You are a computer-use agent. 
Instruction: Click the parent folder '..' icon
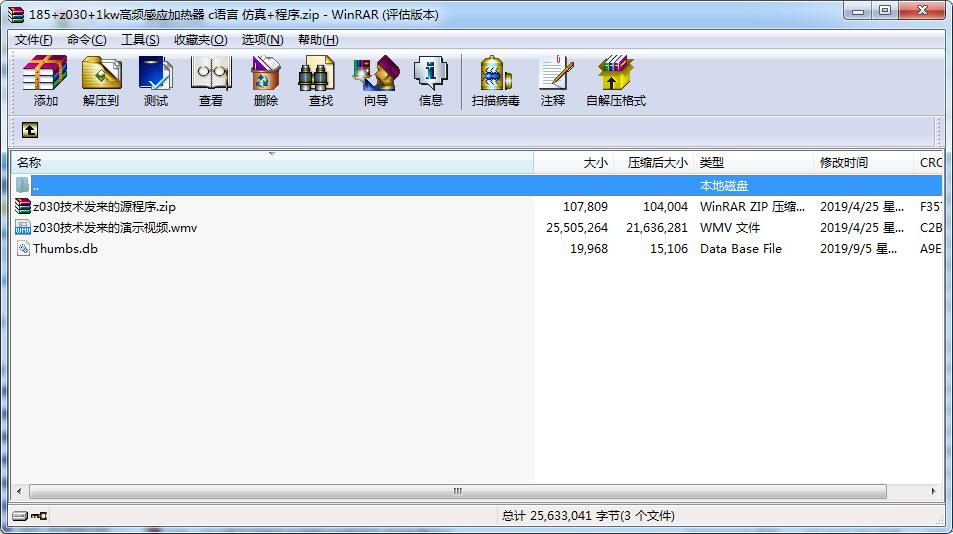click(22, 185)
